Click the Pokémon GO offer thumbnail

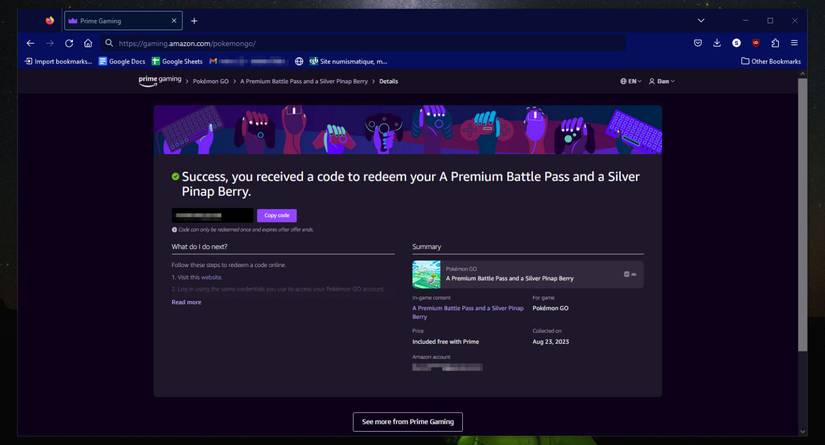tap(426, 274)
